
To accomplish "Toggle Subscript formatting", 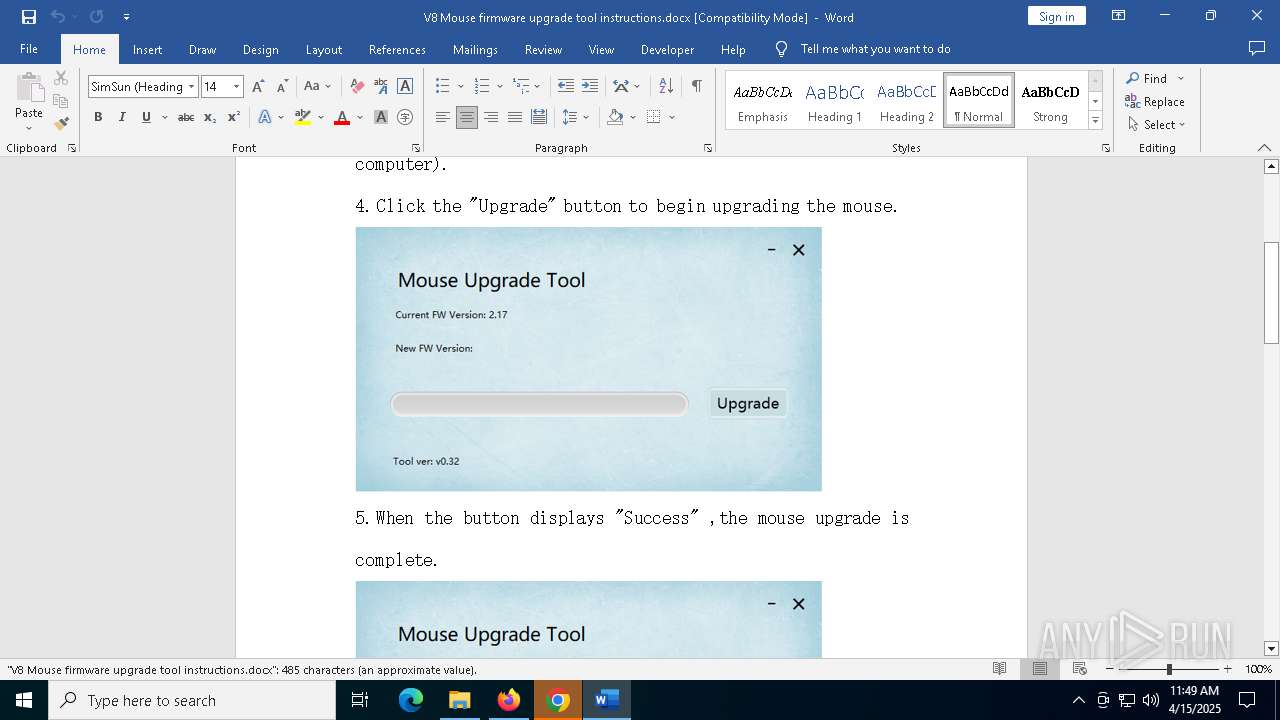I will point(210,117).
